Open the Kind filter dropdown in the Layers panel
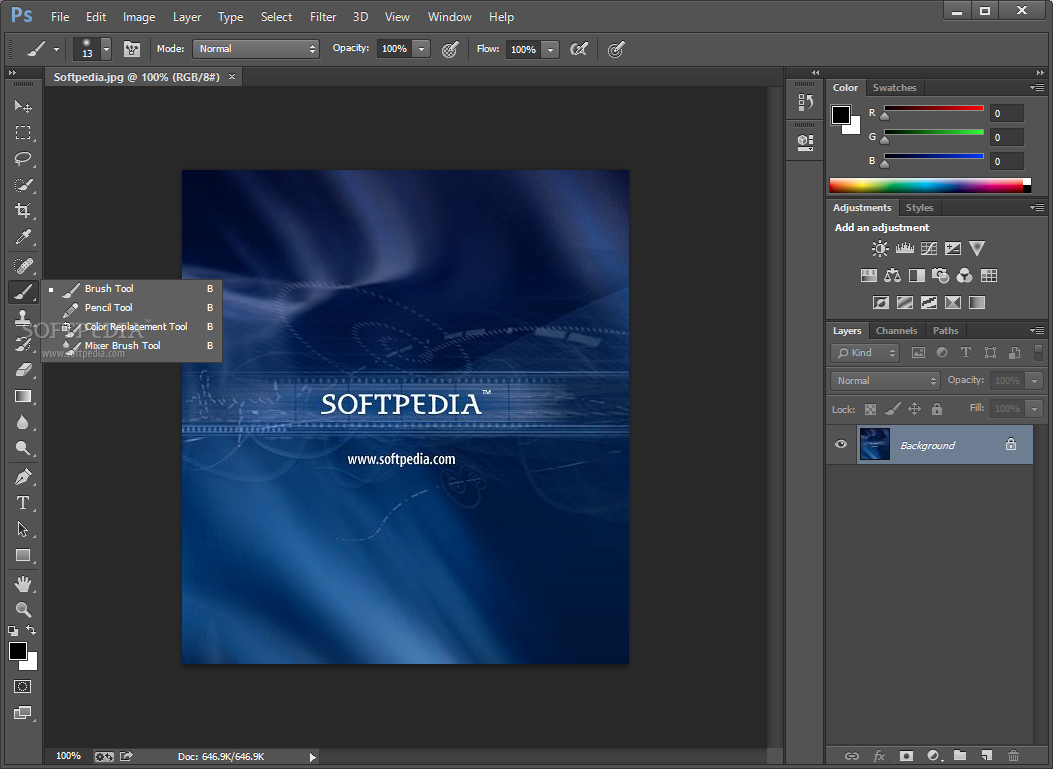This screenshot has width=1053, height=769. click(864, 352)
